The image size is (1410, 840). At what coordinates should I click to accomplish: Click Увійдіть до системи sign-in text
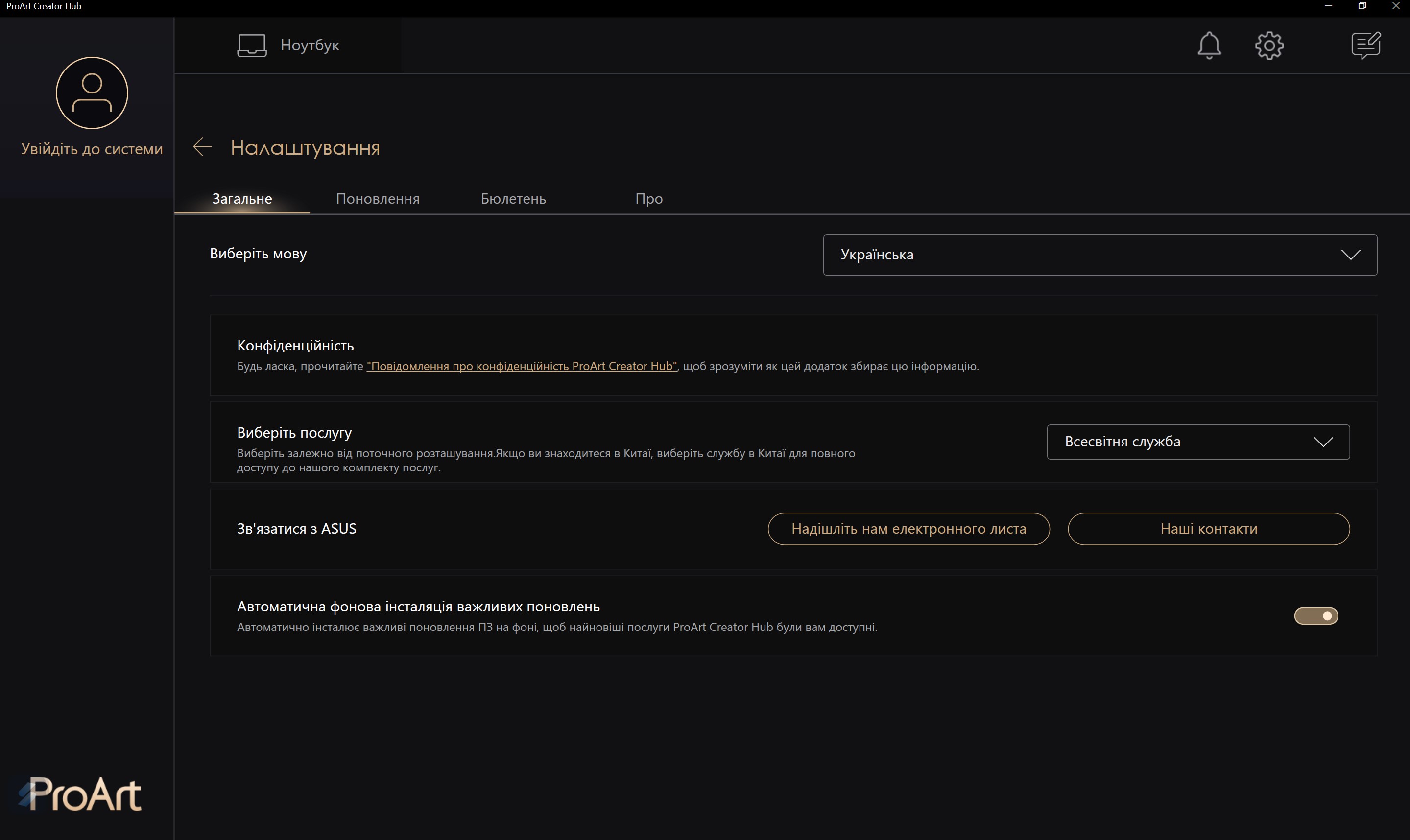92,149
